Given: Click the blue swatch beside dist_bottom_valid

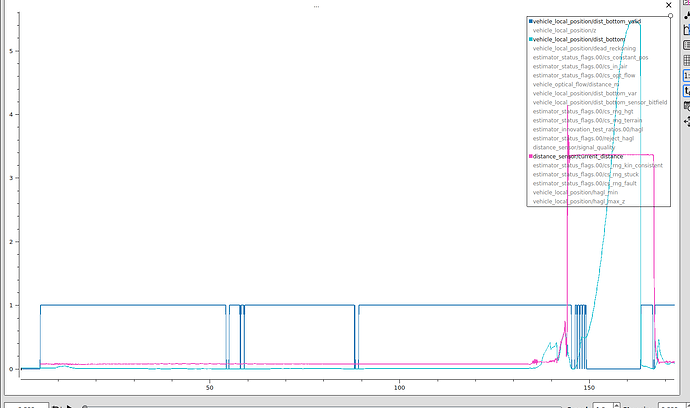Looking at the screenshot, I should point(530,21).
